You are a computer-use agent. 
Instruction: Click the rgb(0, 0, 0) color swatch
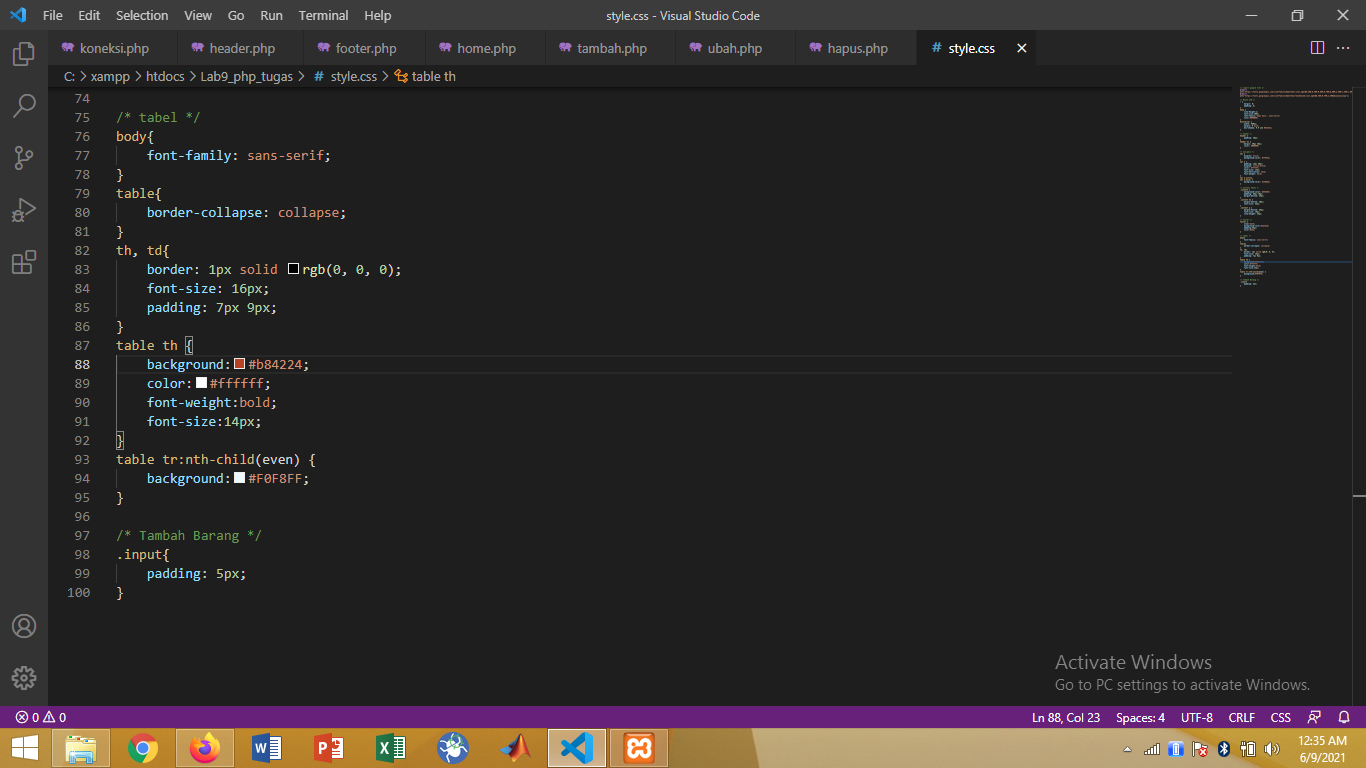294,269
